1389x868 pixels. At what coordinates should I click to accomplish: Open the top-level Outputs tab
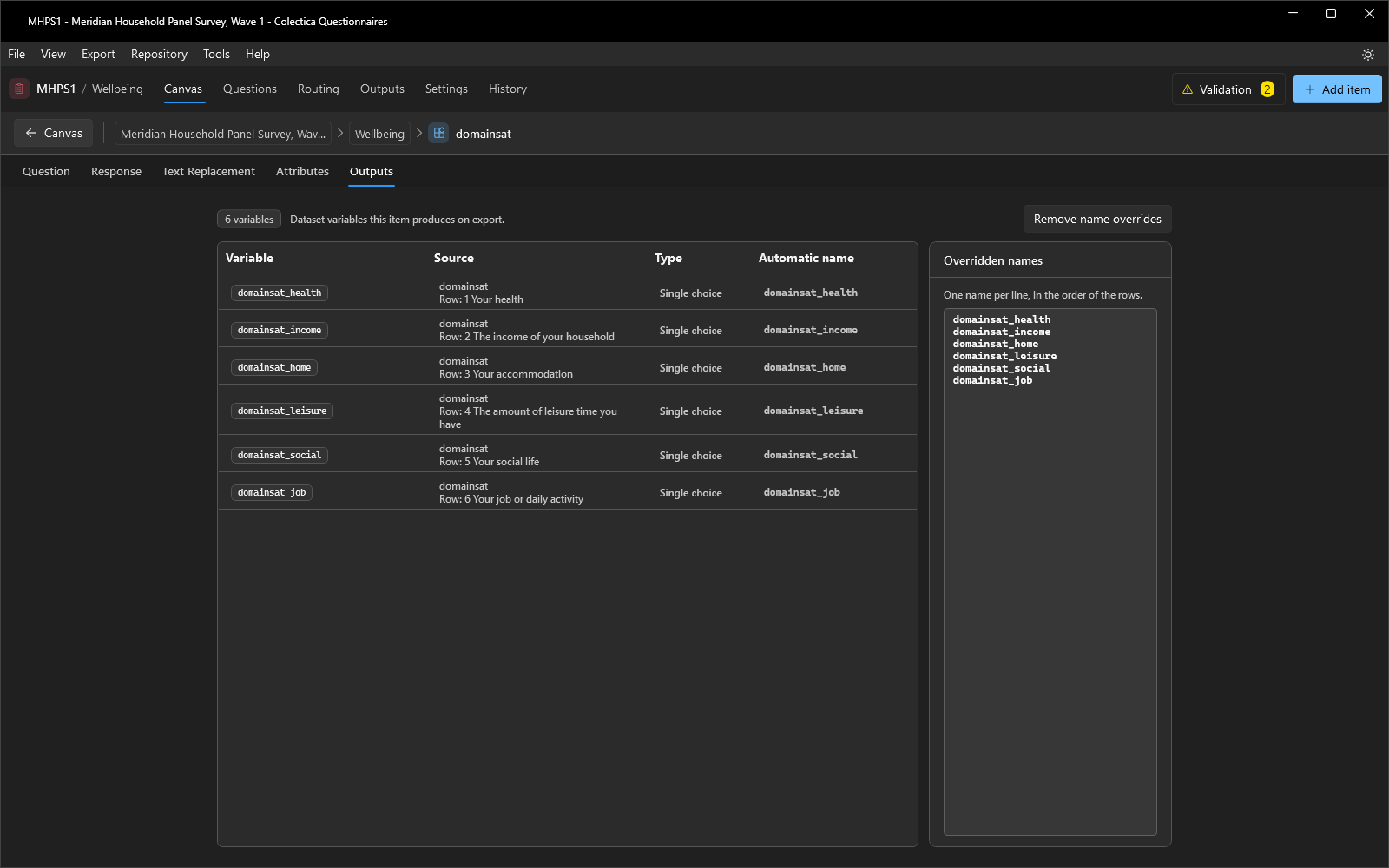382,89
